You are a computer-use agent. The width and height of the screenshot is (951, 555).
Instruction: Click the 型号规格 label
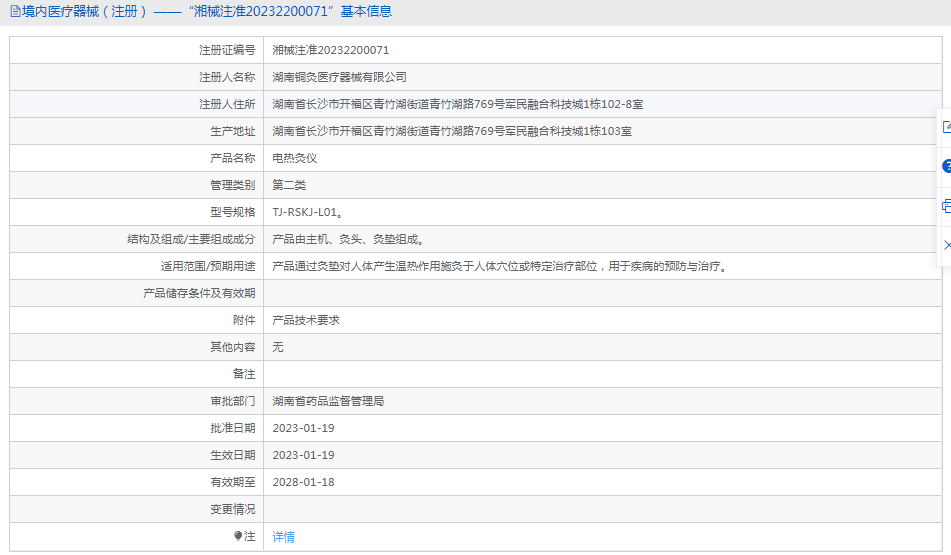(233, 212)
